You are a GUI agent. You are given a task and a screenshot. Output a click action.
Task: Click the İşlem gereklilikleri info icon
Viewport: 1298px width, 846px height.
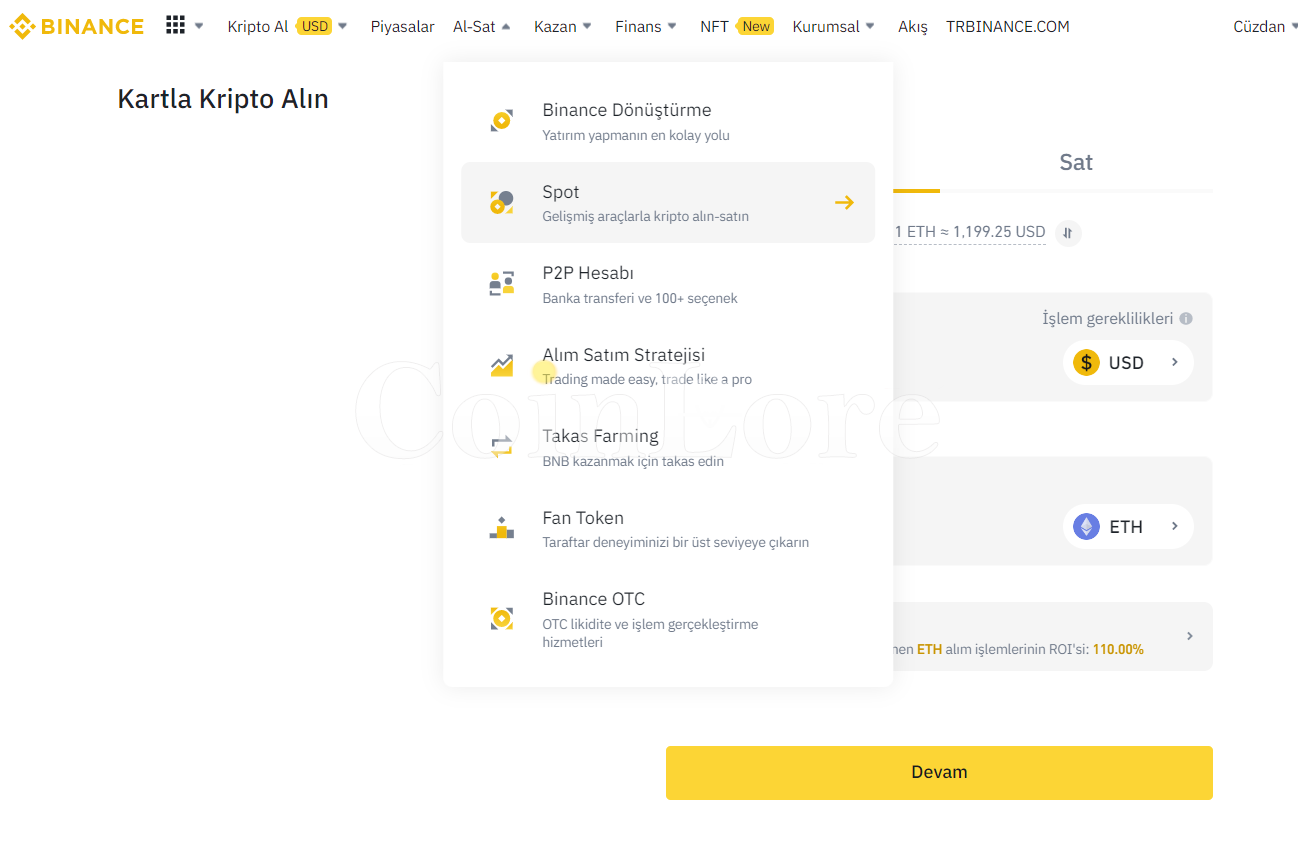pos(1186,319)
